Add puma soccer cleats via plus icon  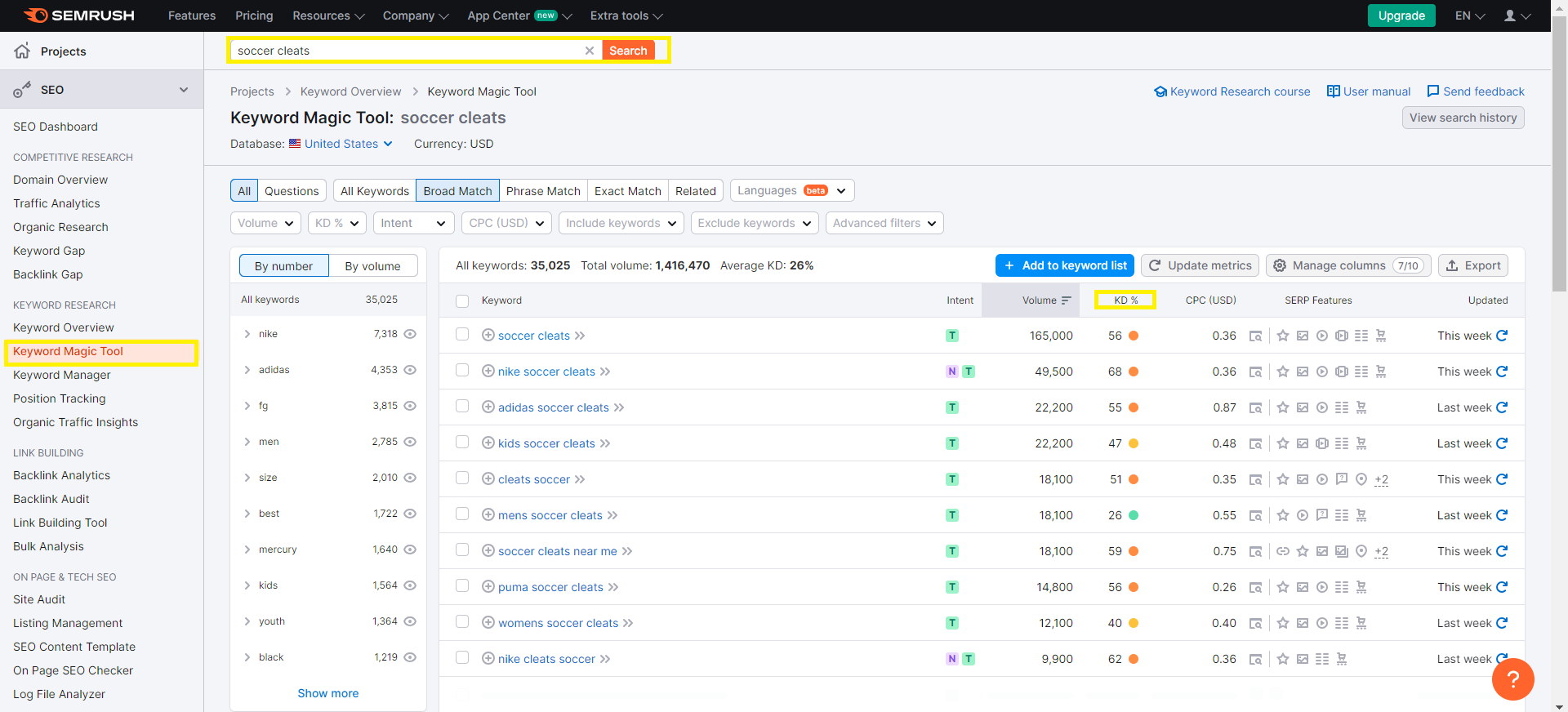click(488, 586)
